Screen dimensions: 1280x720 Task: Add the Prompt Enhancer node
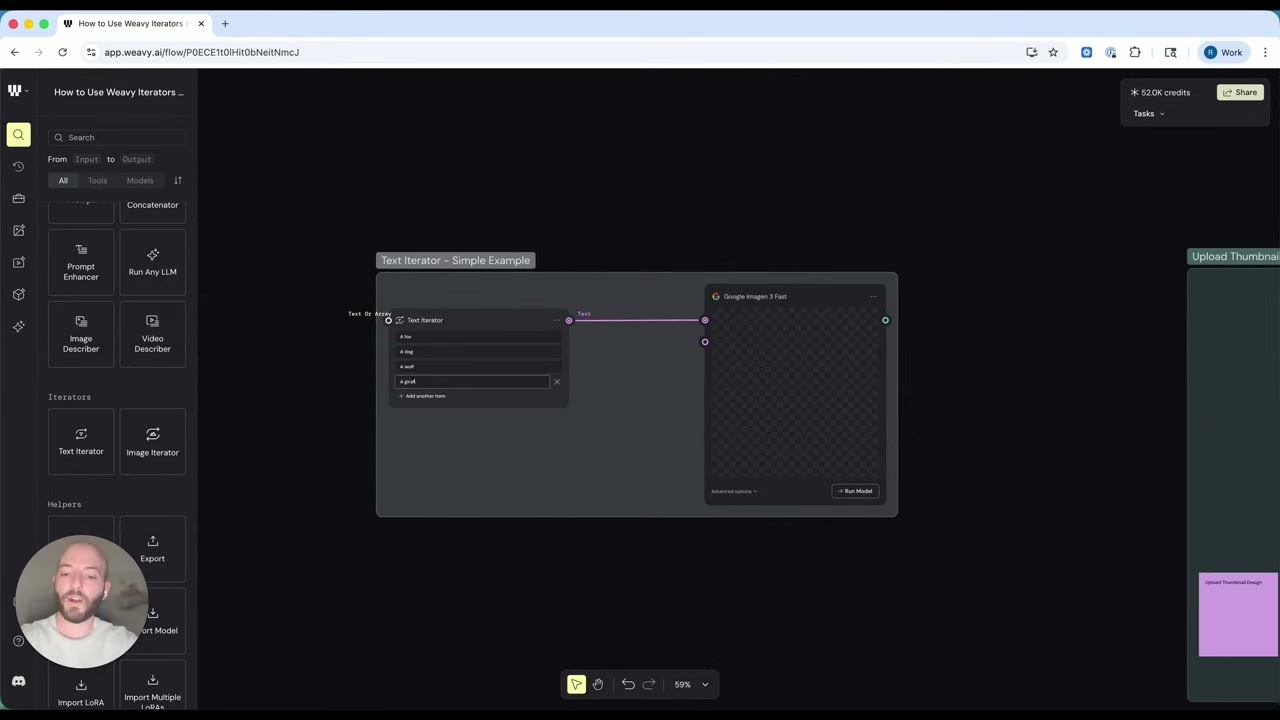coord(81,262)
